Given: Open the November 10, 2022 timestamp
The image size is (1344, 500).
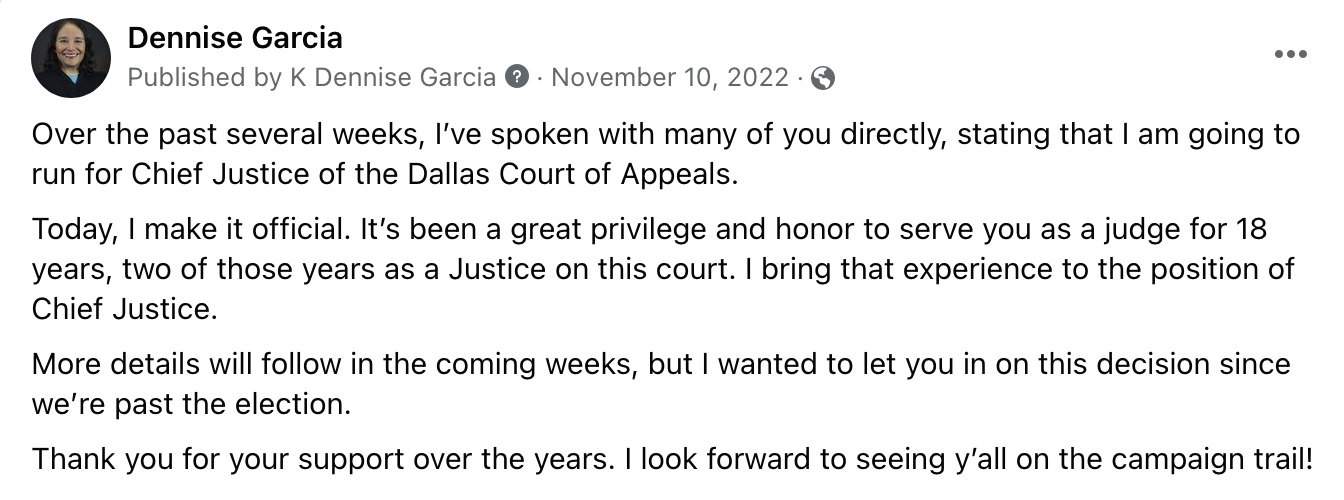Looking at the screenshot, I should [670, 77].
